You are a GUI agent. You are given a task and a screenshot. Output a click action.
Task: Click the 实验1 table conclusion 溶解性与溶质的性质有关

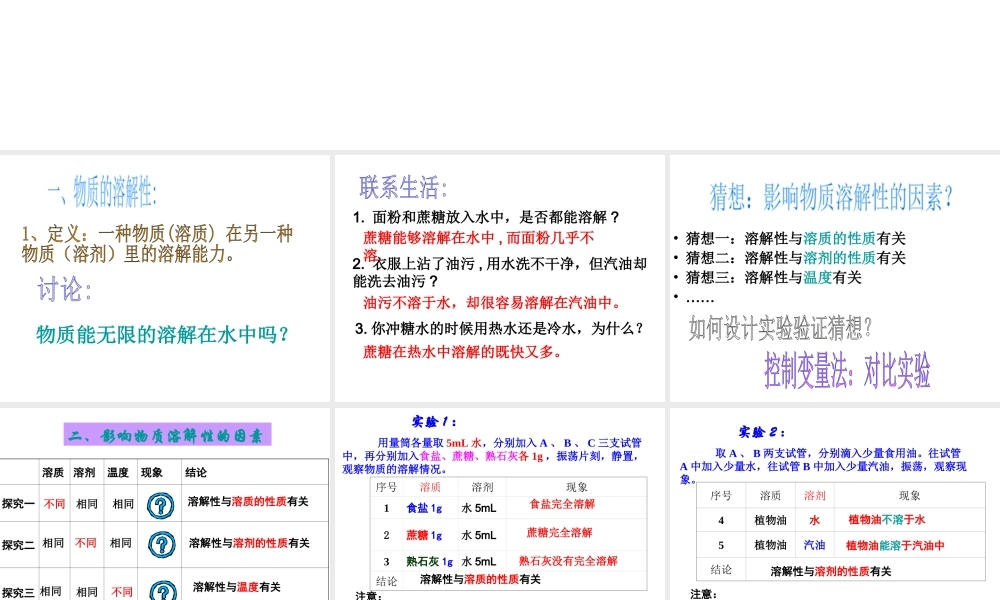pos(480,579)
